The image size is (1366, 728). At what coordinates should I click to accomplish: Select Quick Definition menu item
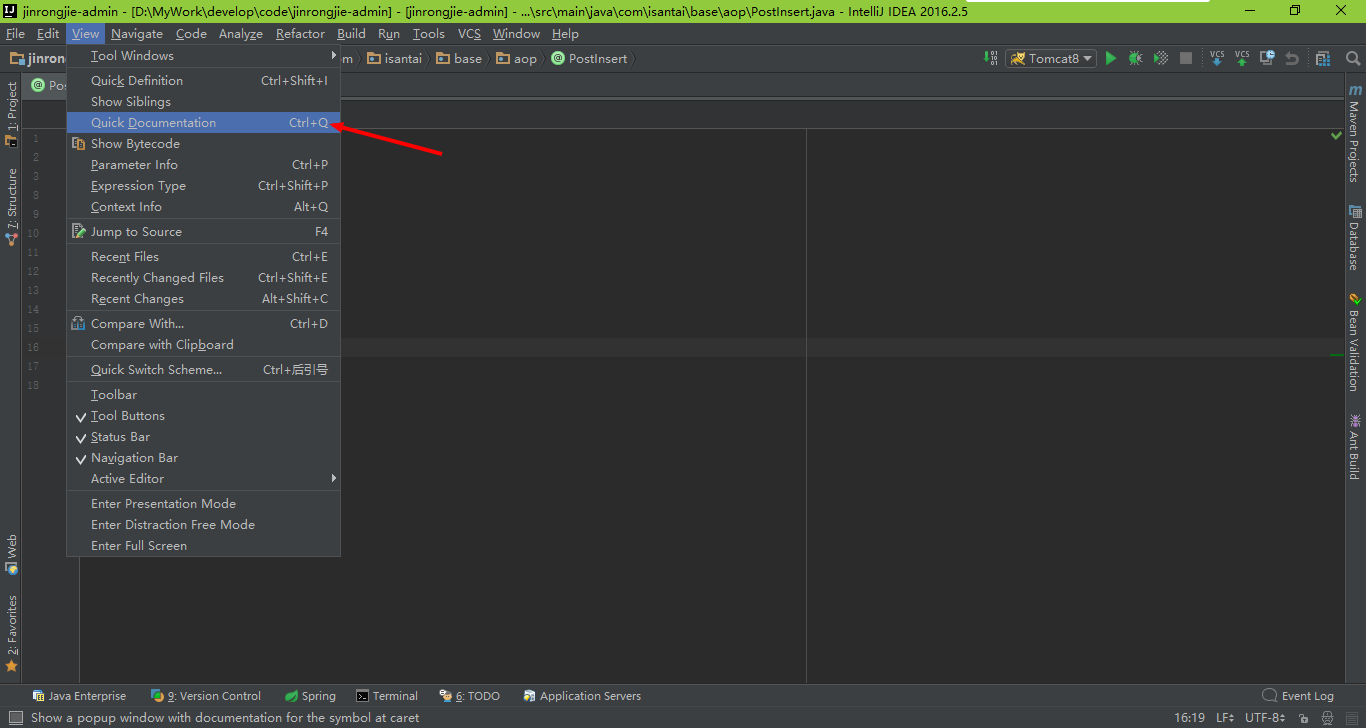pos(204,81)
